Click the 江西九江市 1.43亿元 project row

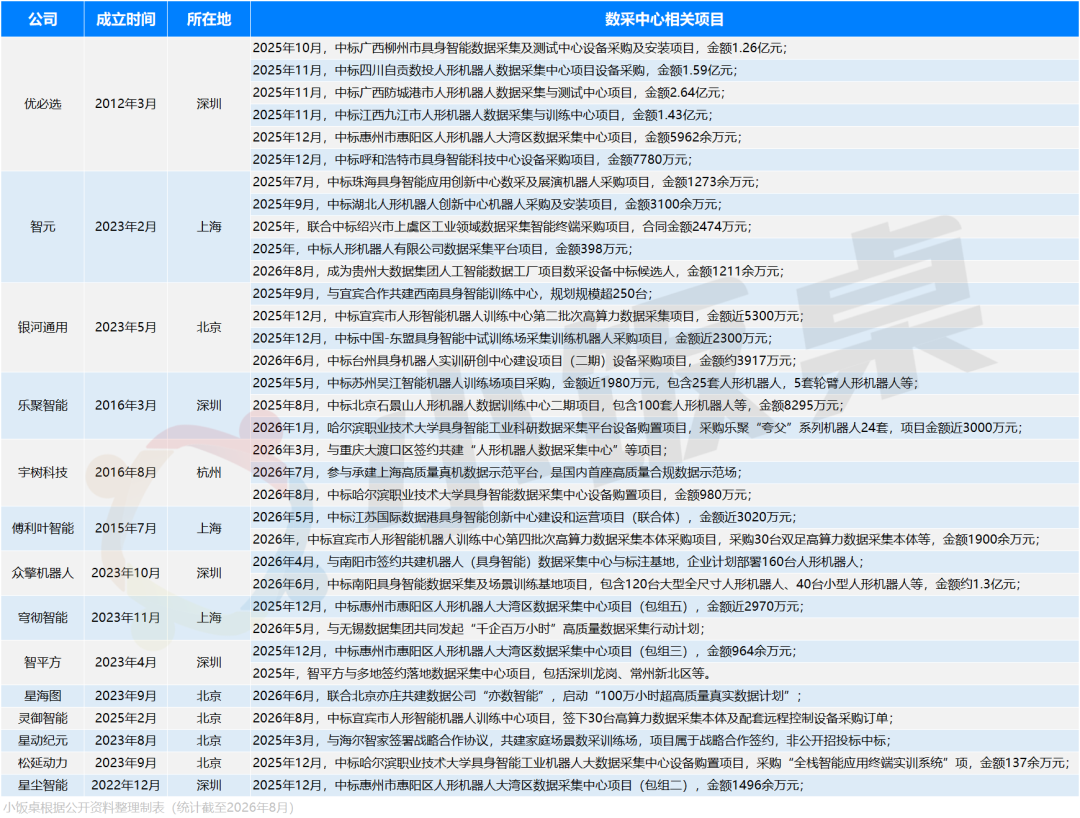[x=665, y=115]
